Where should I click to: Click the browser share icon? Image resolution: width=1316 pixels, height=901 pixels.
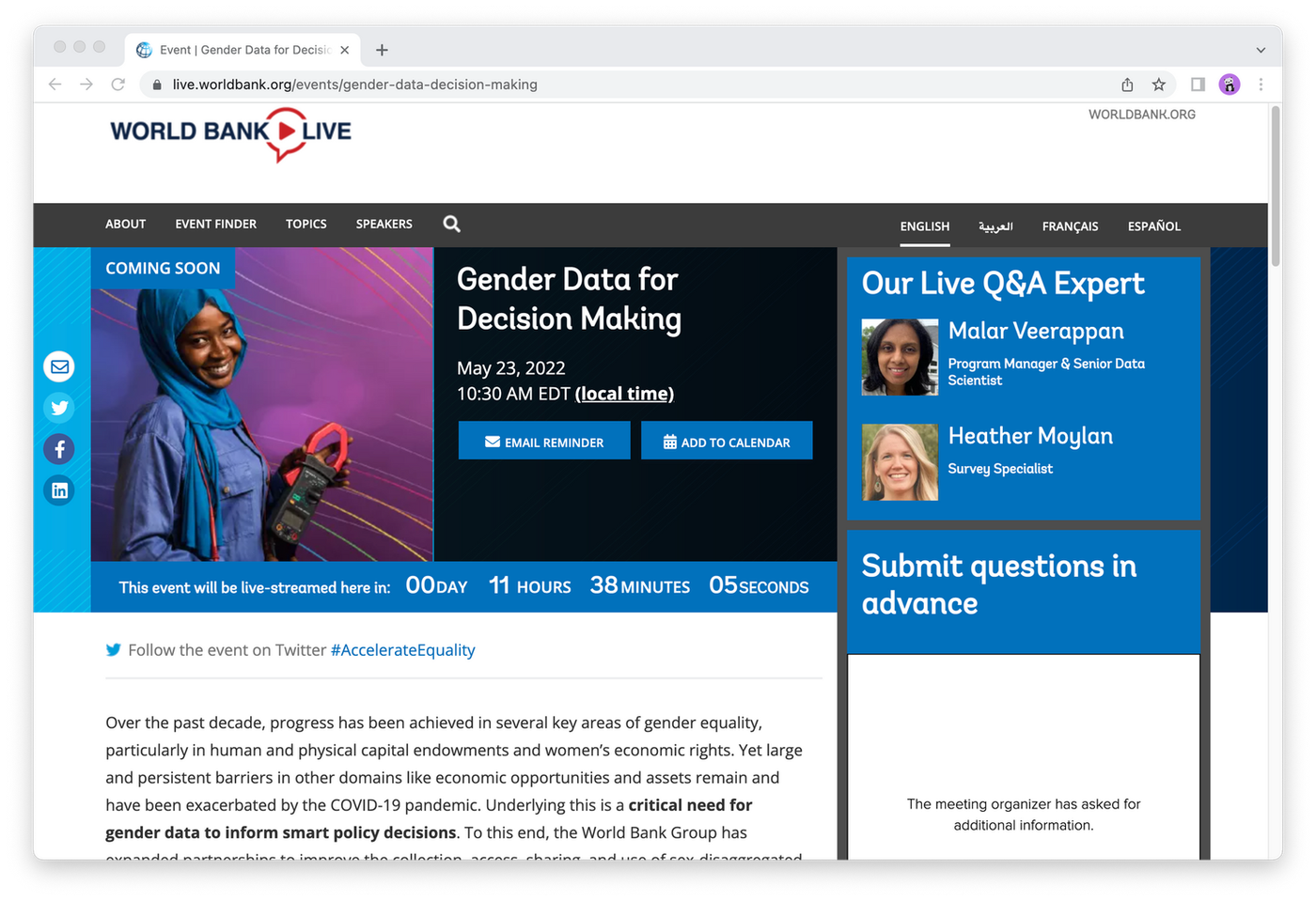[1127, 85]
